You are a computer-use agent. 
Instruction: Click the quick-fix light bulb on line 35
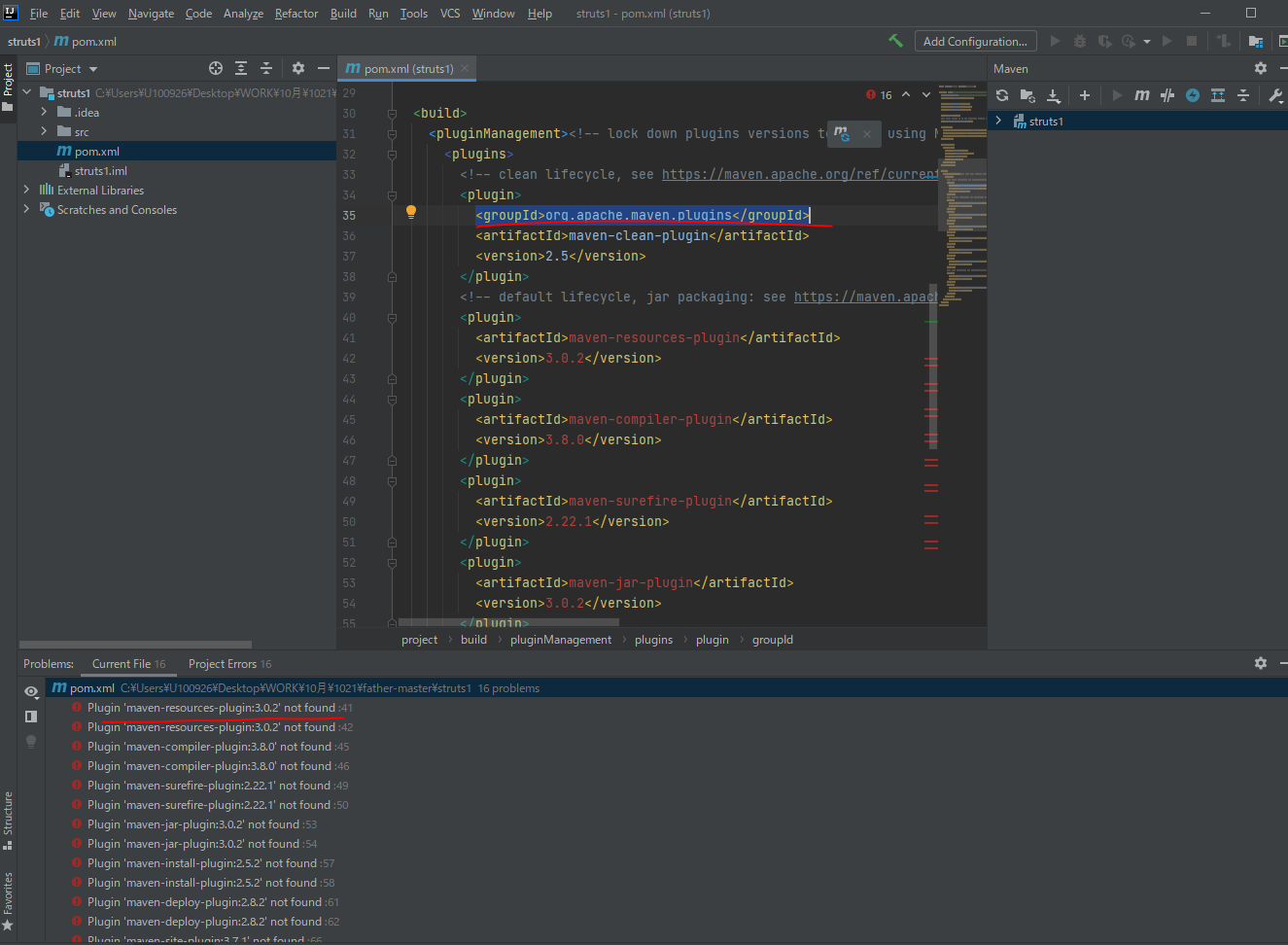(411, 212)
